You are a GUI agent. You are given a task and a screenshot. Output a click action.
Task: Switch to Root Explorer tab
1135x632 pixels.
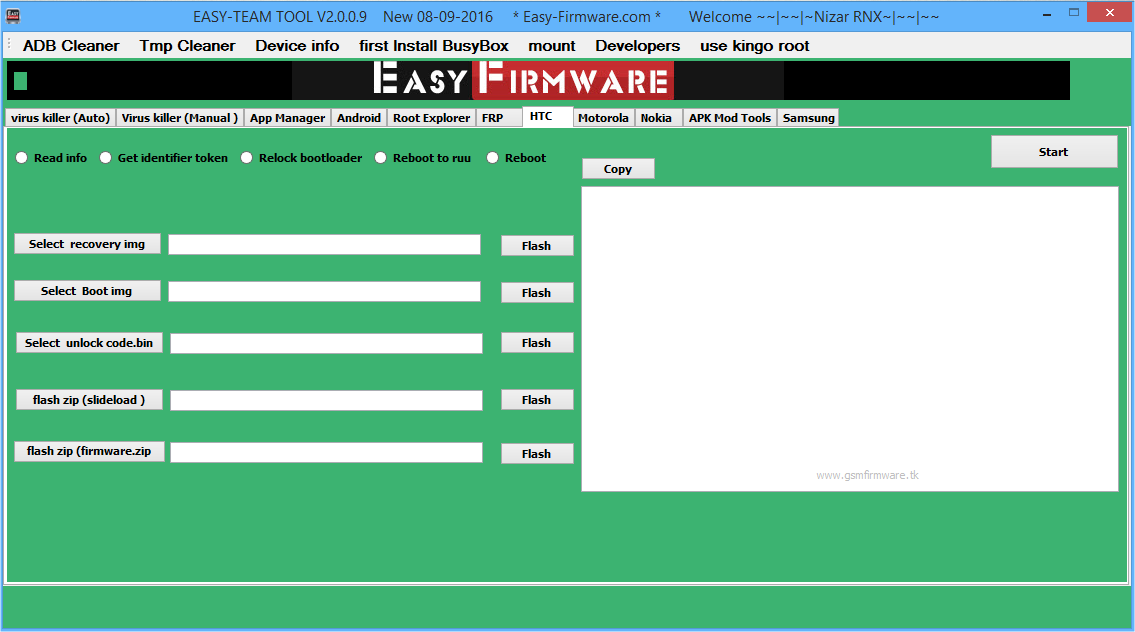point(431,118)
